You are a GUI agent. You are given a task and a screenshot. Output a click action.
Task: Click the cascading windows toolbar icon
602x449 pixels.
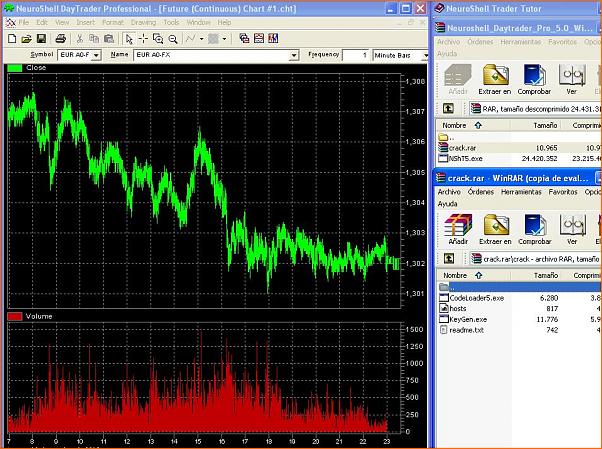[x=244, y=38]
